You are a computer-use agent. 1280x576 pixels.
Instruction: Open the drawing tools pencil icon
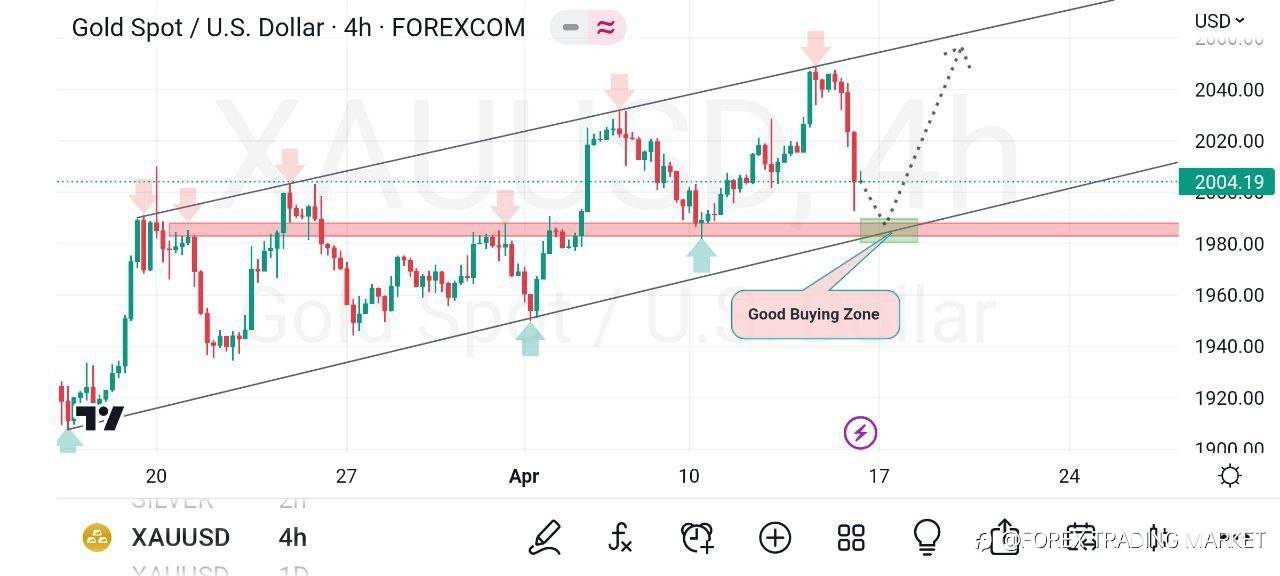pos(544,538)
